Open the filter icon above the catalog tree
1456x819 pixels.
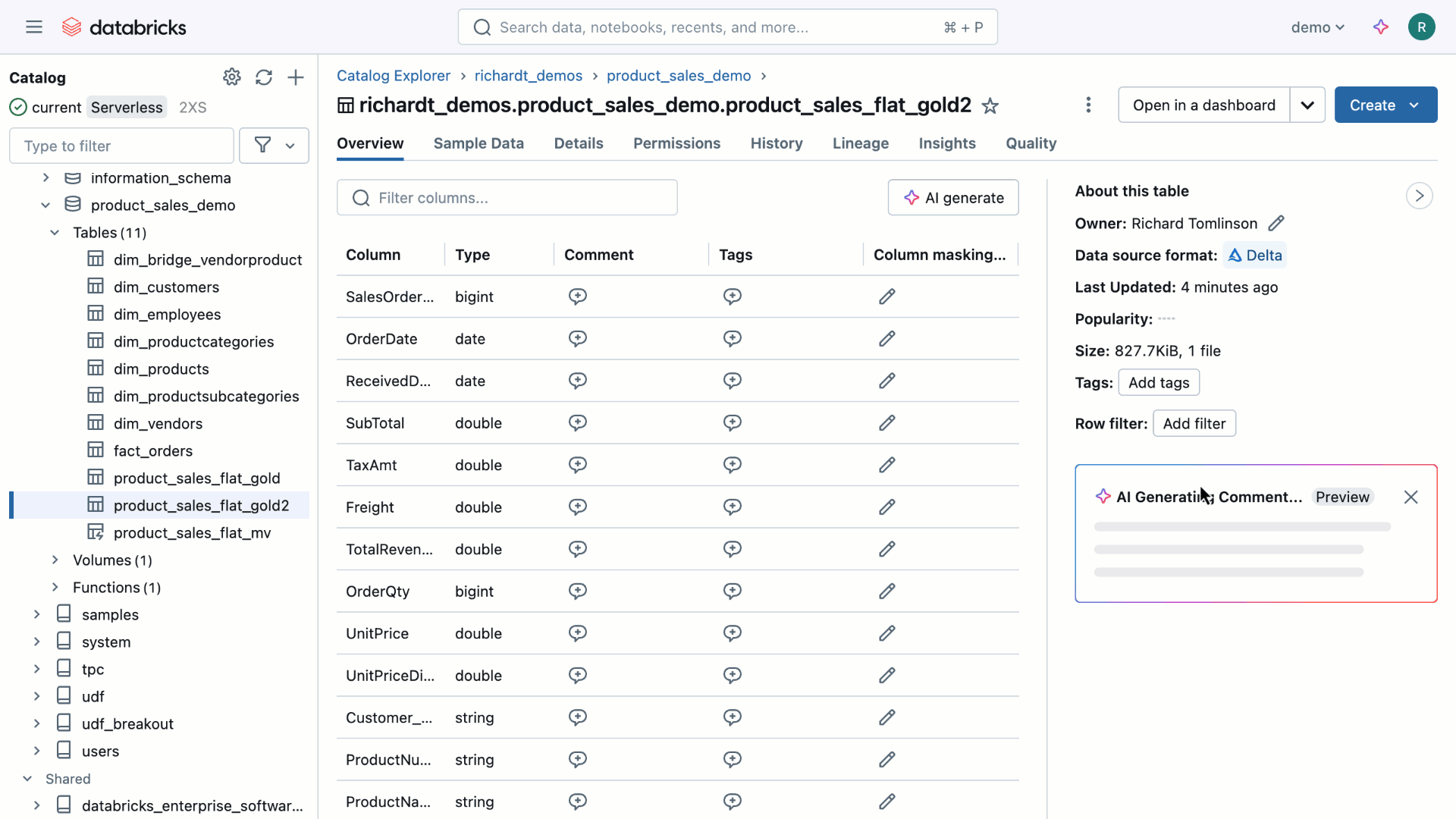click(x=263, y=145)
